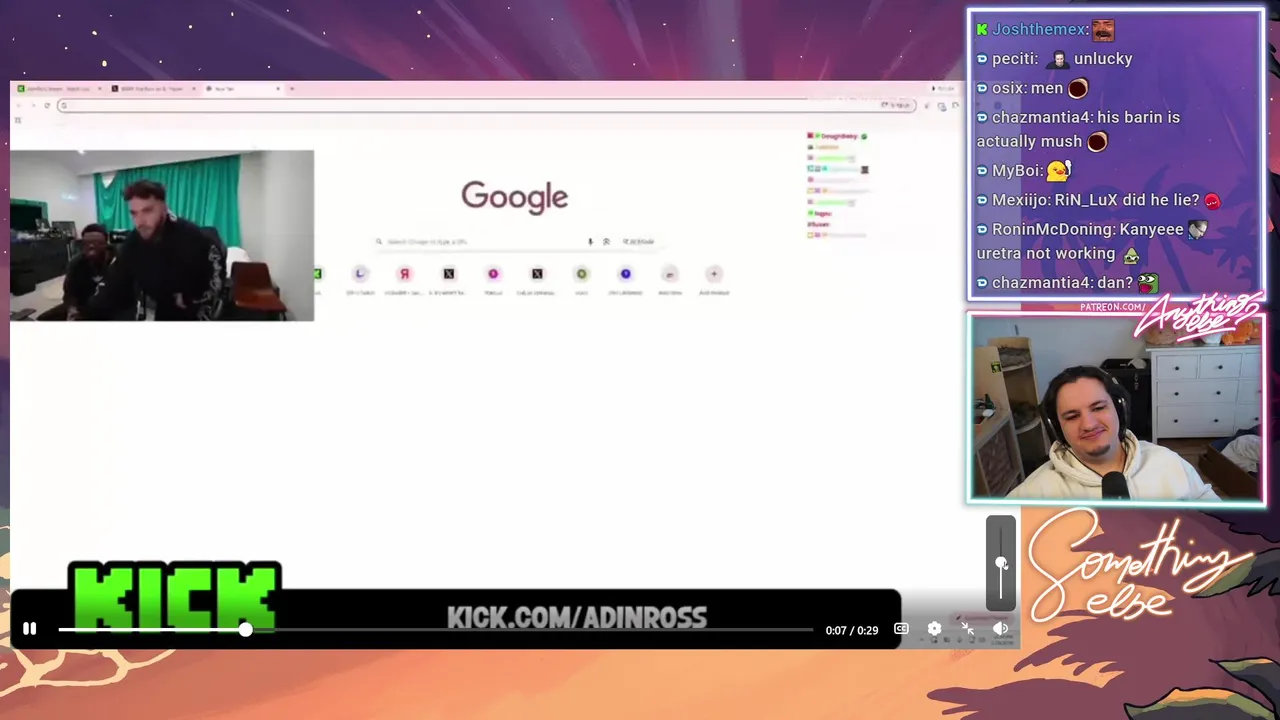
Task: Click the streamer's facecam in the pink frame
Action: pyautogui.click(x=1116, y=408)
